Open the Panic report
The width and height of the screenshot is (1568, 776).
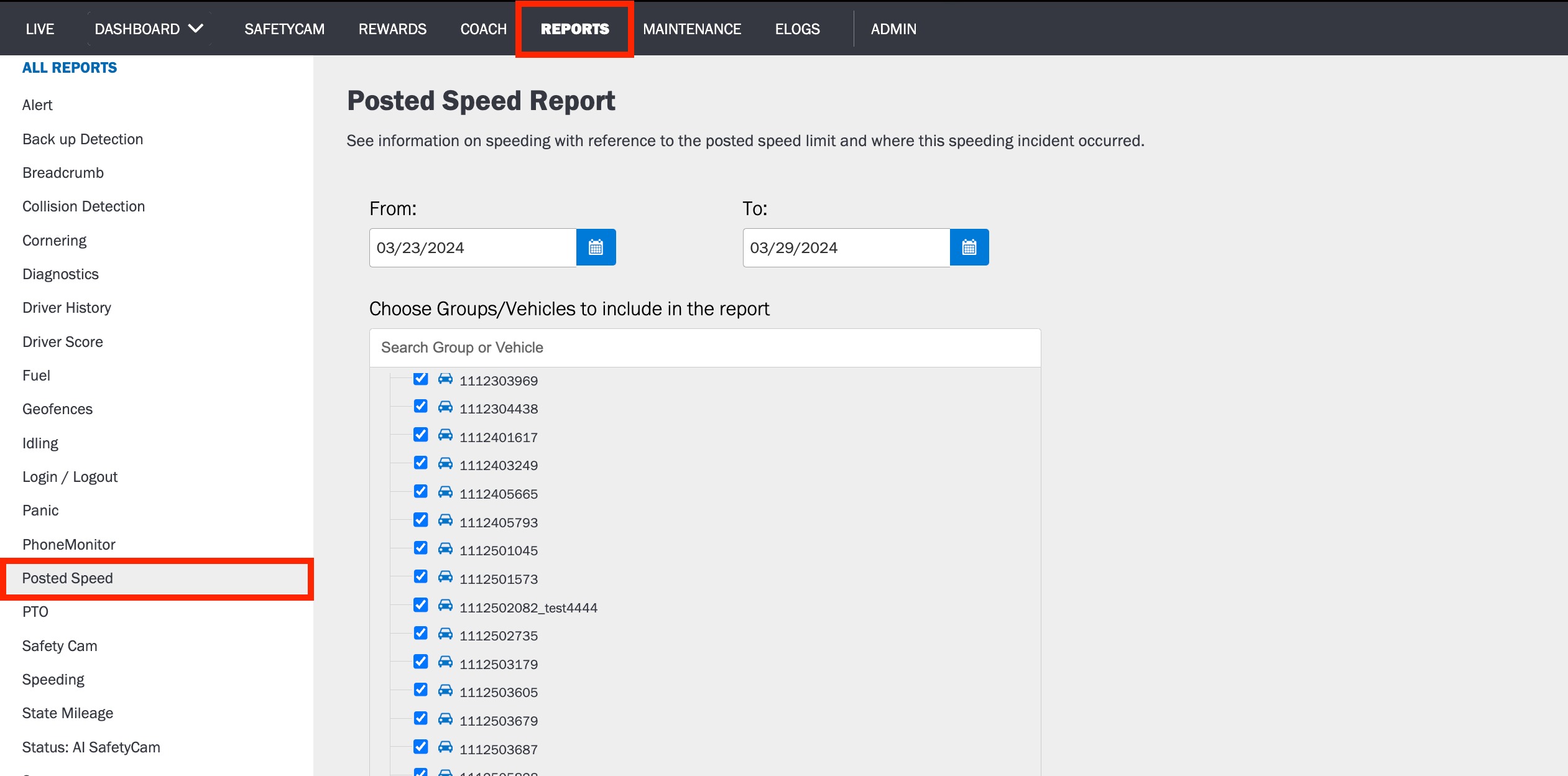tap(40, 510)
